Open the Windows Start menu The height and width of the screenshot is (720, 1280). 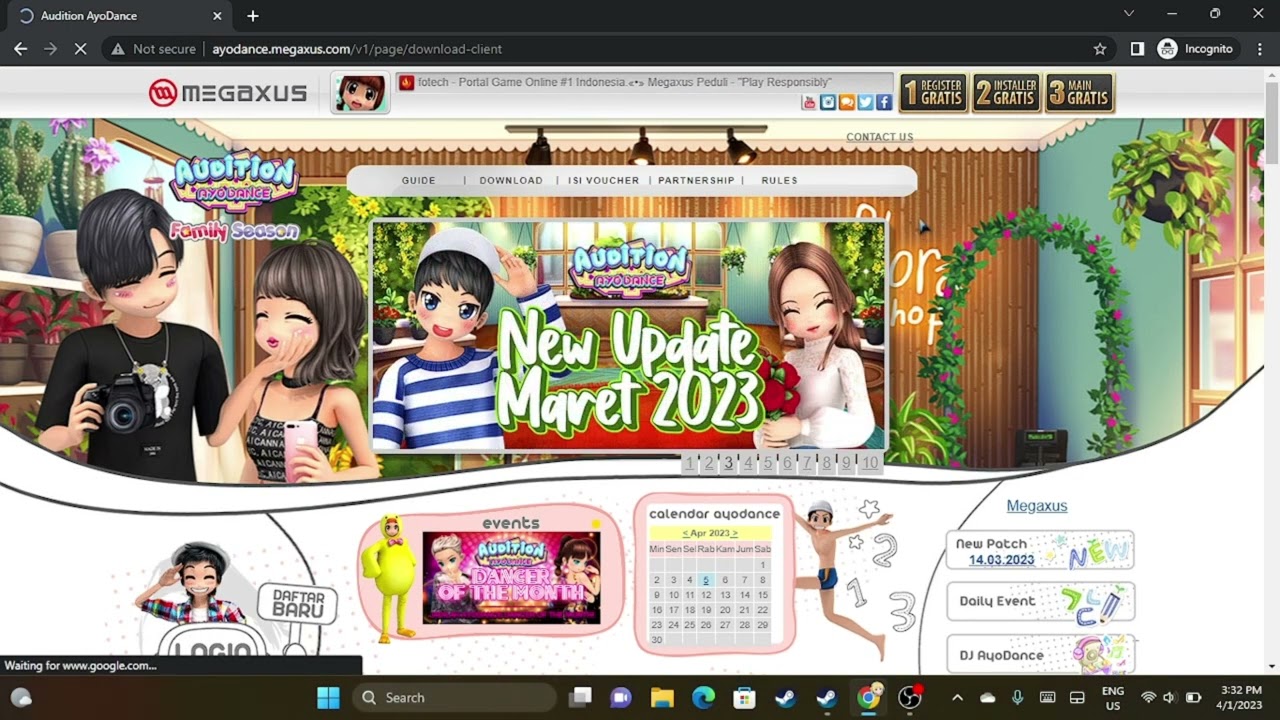pos(327,697)
